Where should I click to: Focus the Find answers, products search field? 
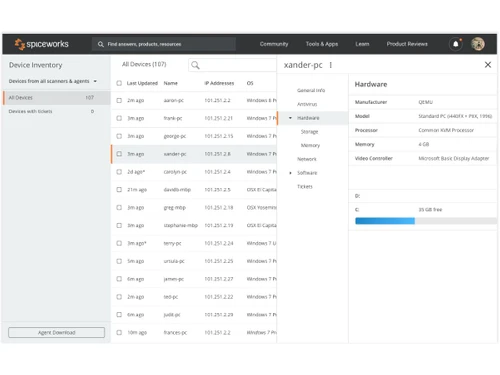[x=164, y=44]
